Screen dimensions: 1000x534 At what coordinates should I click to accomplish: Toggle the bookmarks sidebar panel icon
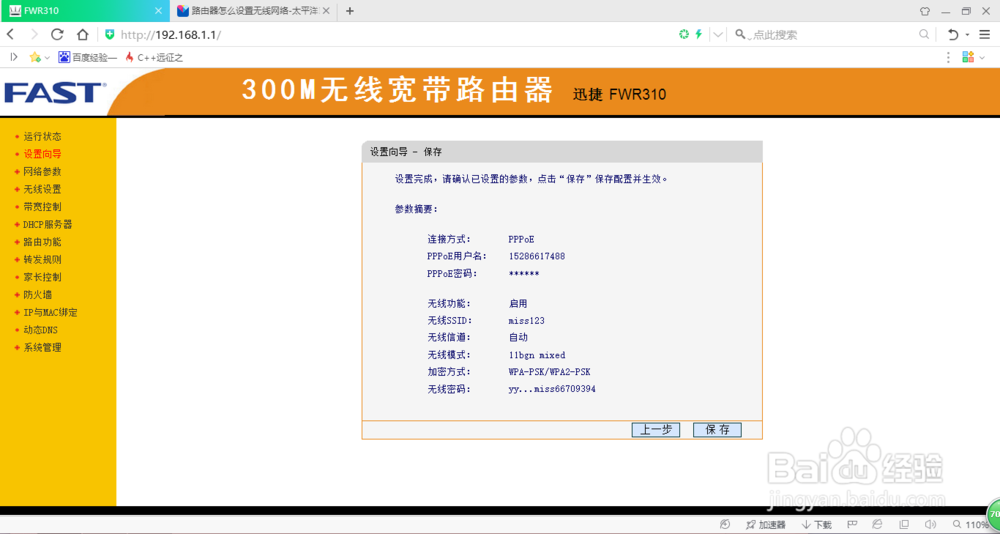(x=14, y=57)
